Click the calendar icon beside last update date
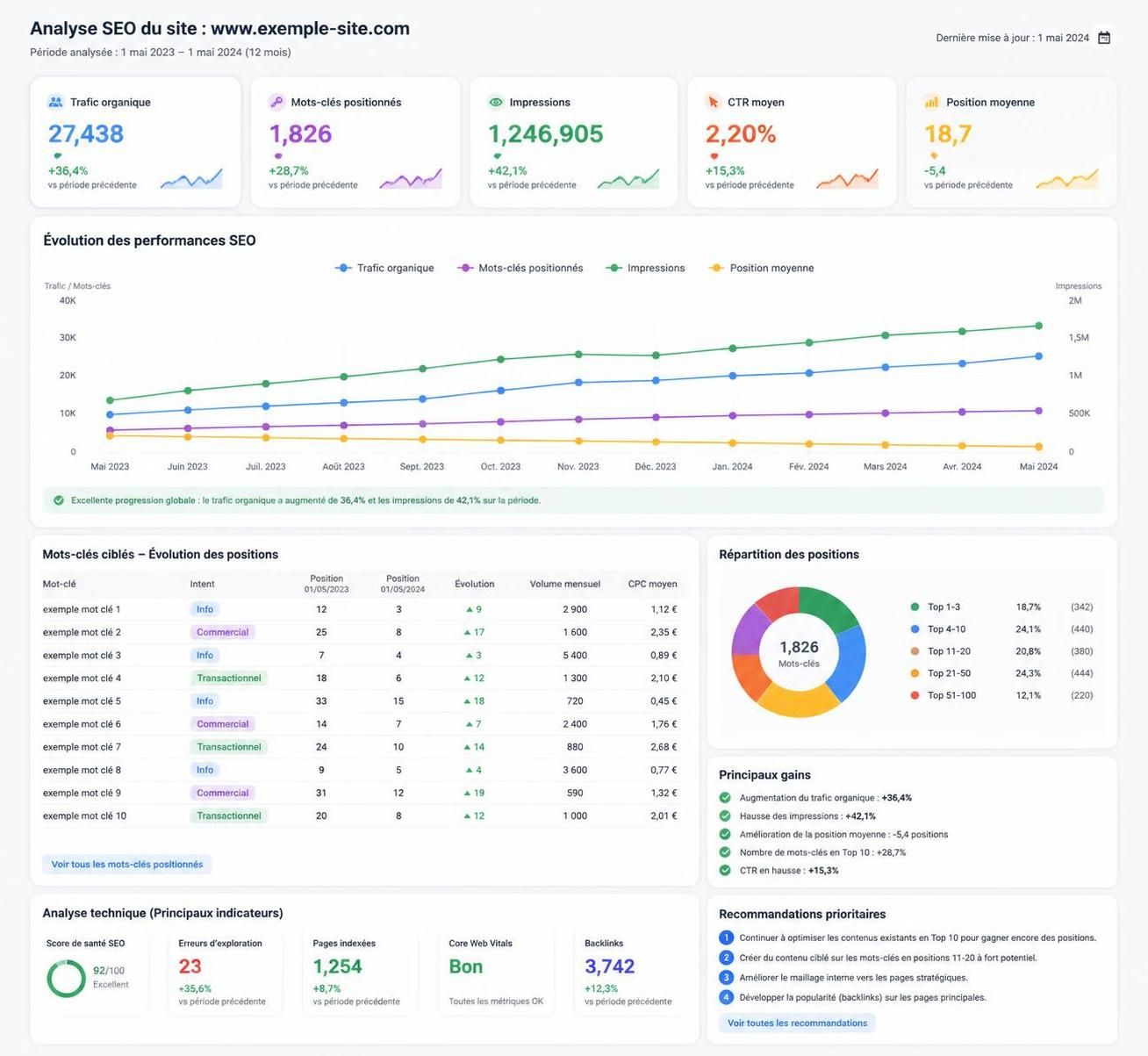This screenshot has width=1148, height=1056. pyautogui.click(x=1104, y=38)
